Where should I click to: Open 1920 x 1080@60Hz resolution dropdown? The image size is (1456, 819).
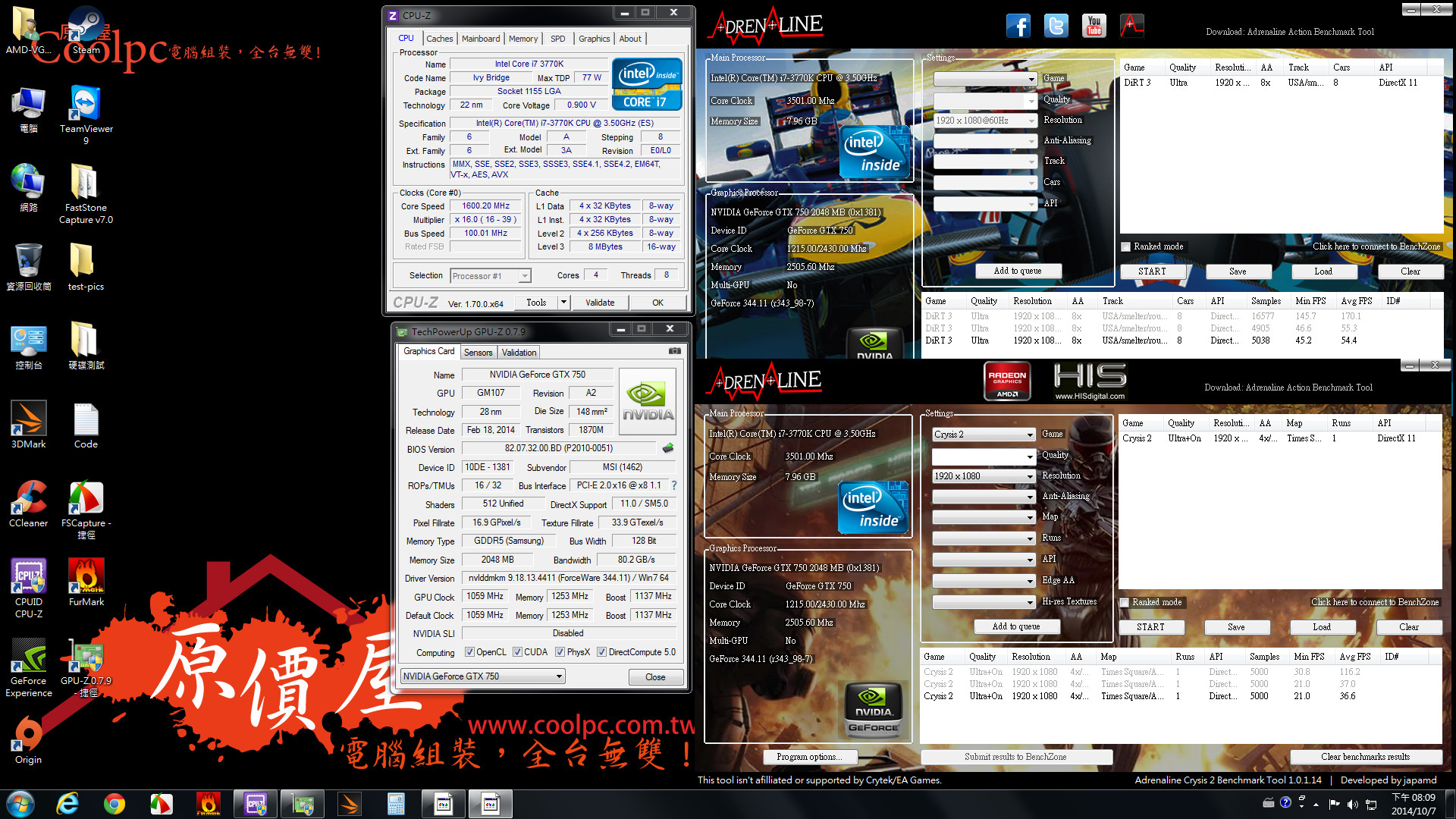(x=985, y=121)
